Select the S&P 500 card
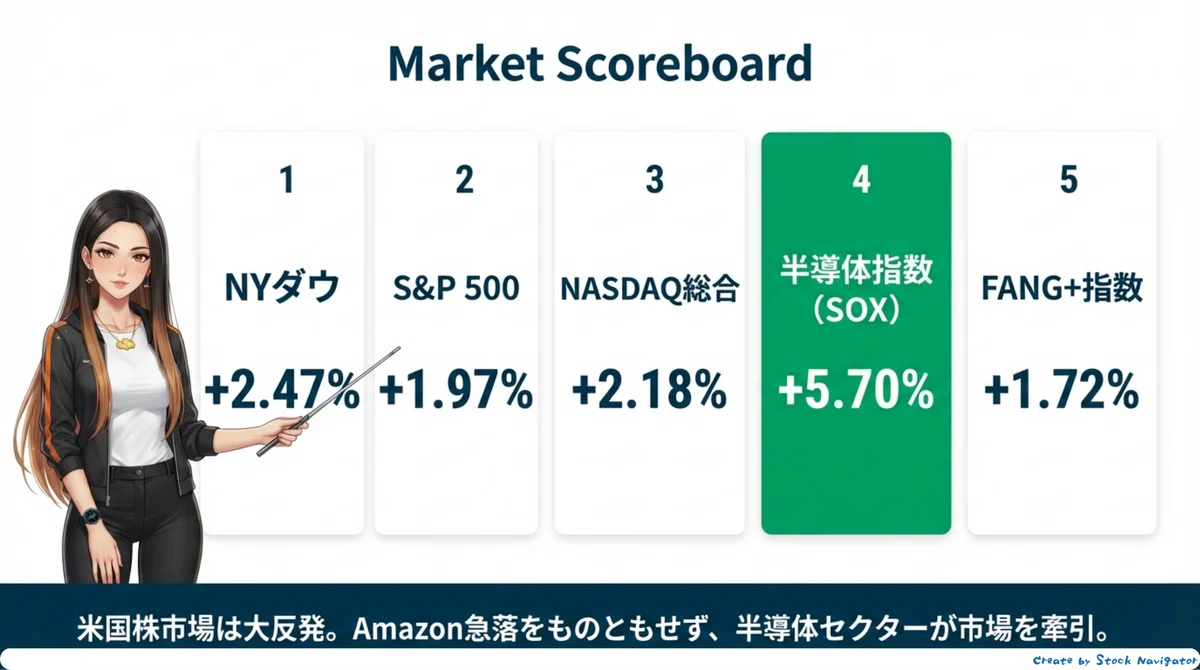 (x=456, y=333)
